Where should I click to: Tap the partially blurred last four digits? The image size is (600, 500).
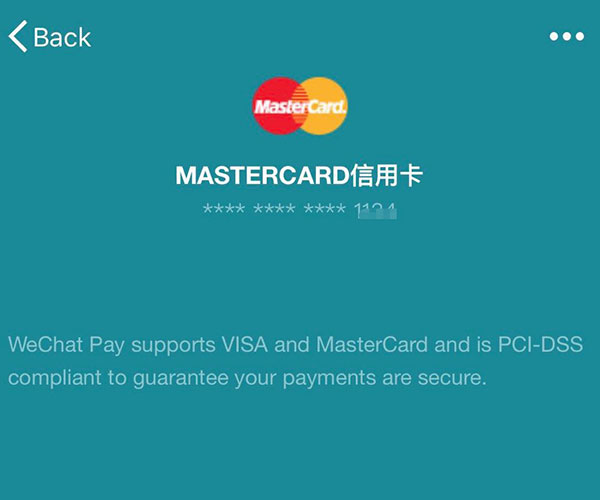pos(376,210)
